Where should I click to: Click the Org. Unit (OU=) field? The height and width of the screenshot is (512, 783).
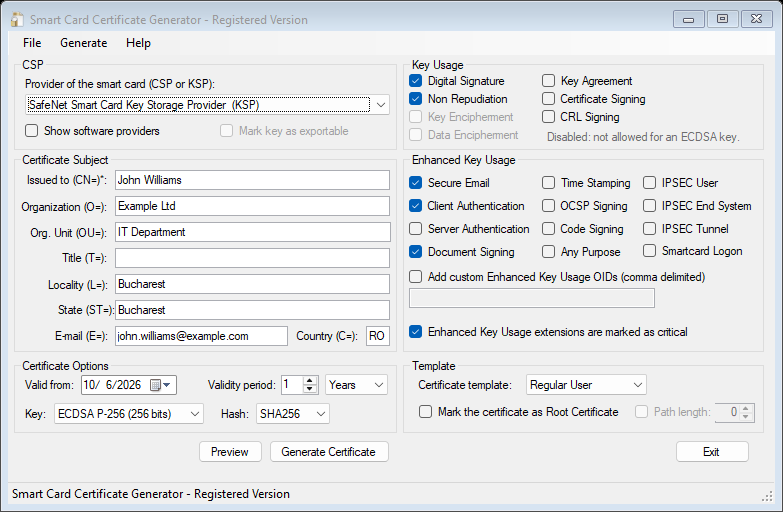[252, 232]
